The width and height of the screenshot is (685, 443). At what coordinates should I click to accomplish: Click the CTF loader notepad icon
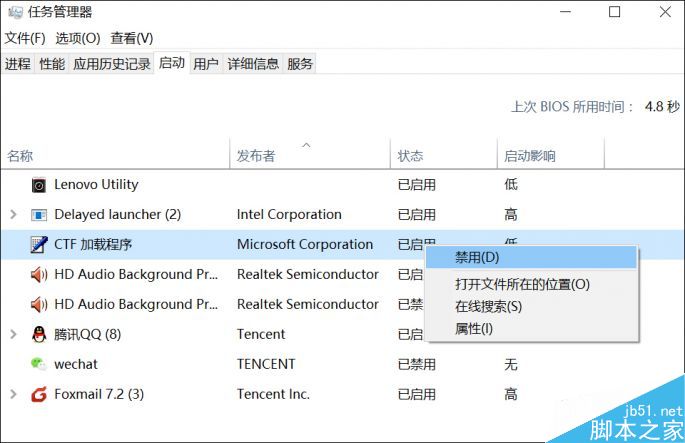pyautogui.click(x=39, y=245)
